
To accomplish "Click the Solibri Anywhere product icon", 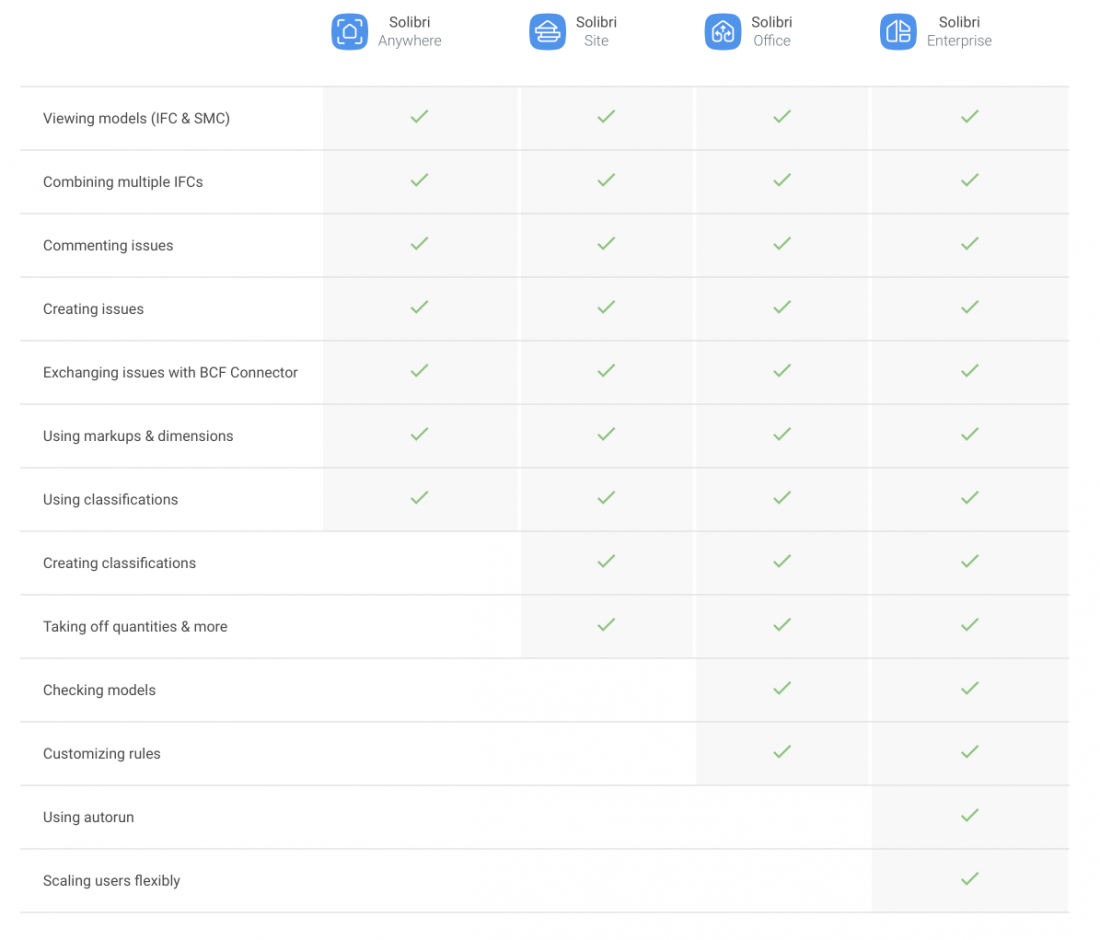I will pyautogui.click(x=349, y=32).
